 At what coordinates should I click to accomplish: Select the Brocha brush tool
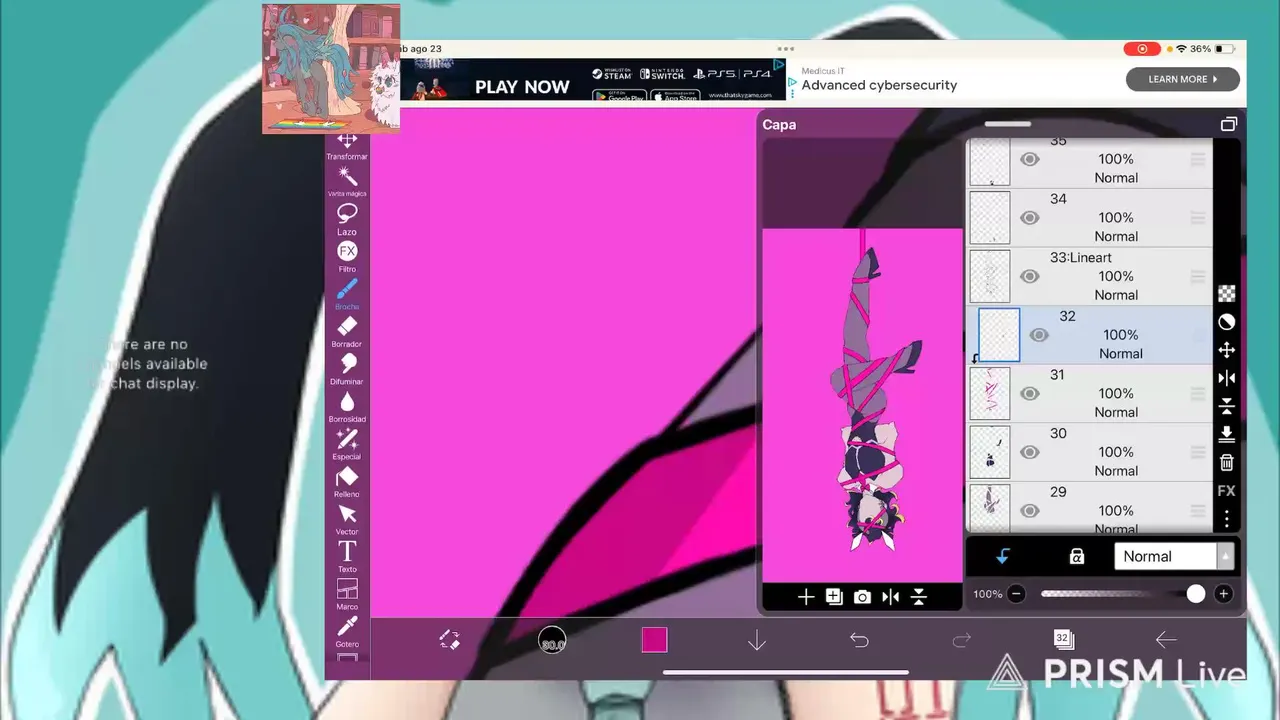(x=347, y=294)
